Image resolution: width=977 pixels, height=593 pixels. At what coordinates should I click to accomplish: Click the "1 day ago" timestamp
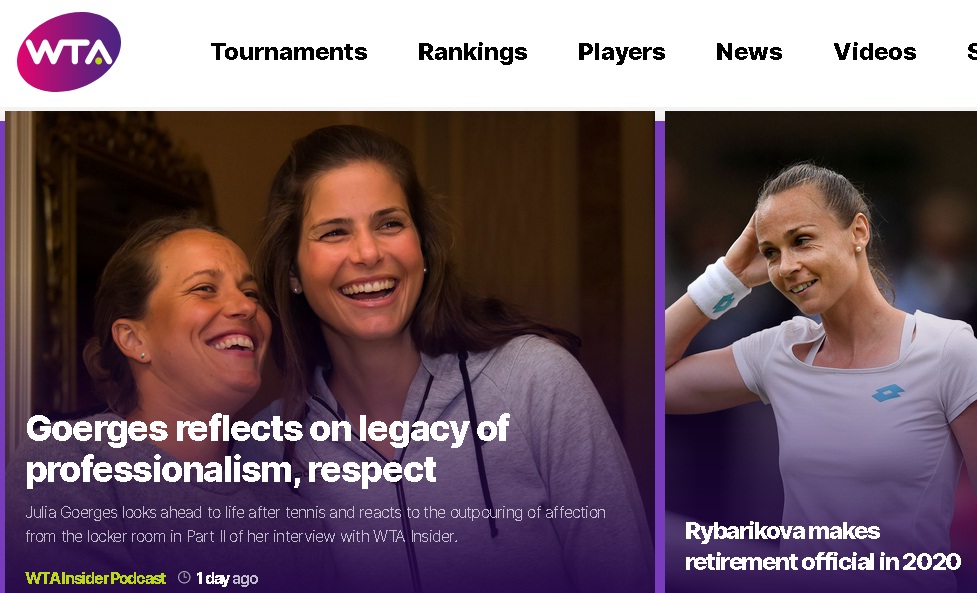227,578
